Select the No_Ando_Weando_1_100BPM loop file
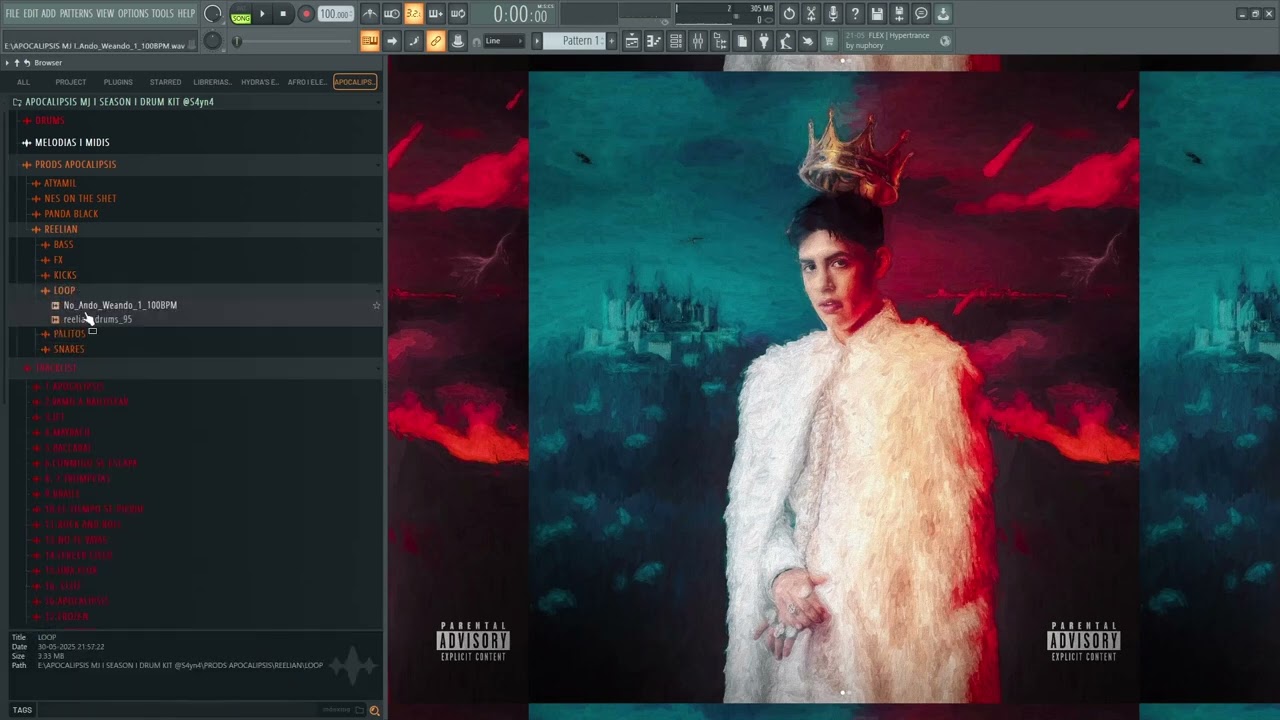1280x720 pixels. 120,305
